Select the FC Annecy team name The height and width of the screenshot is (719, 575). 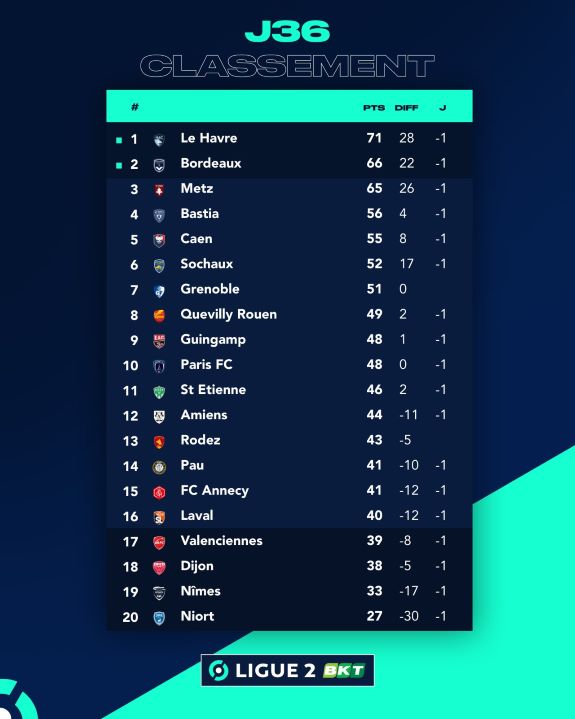click(x=215, y=491)
